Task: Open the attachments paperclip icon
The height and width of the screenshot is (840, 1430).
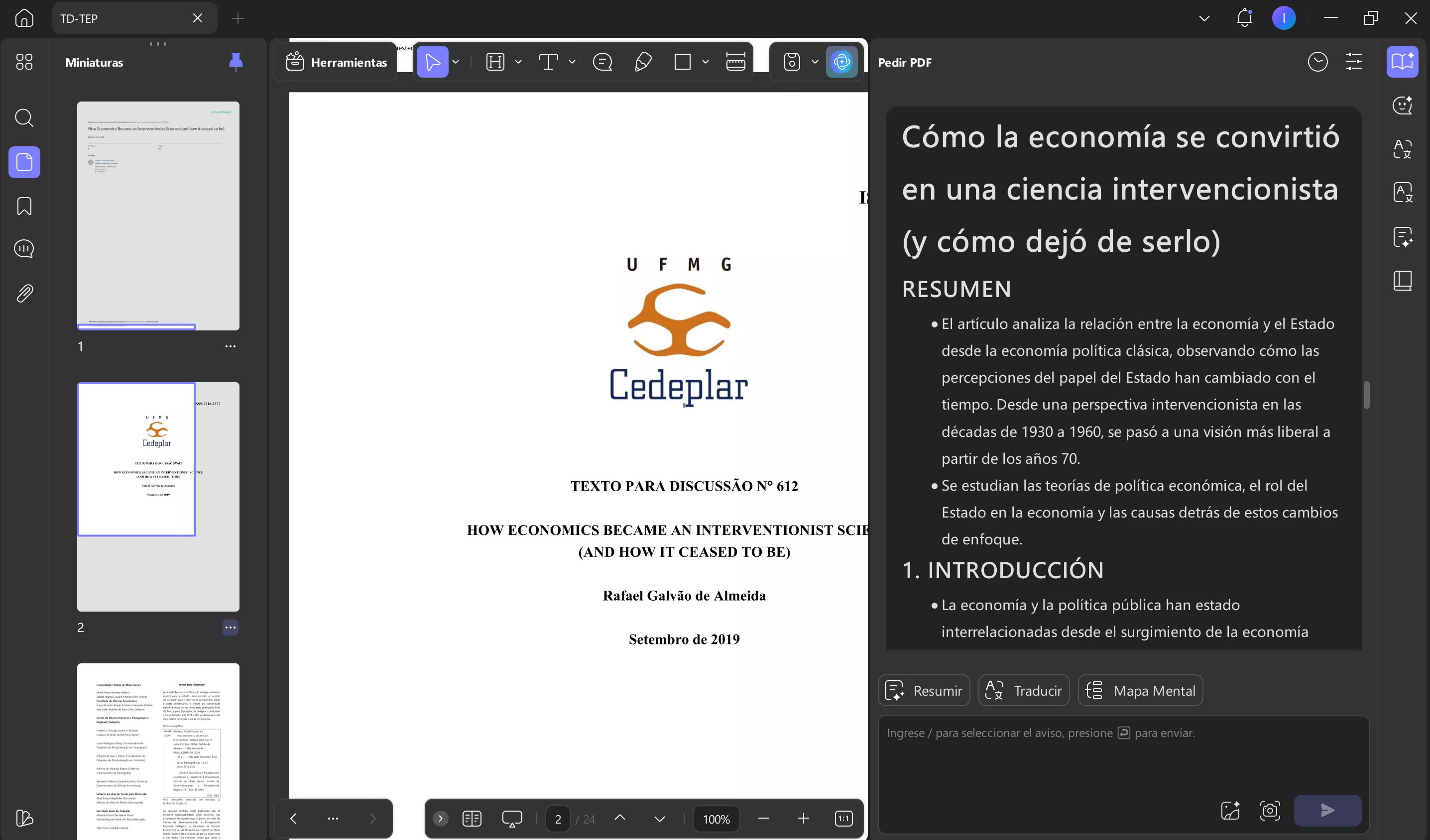Action: tap(24, 293)
